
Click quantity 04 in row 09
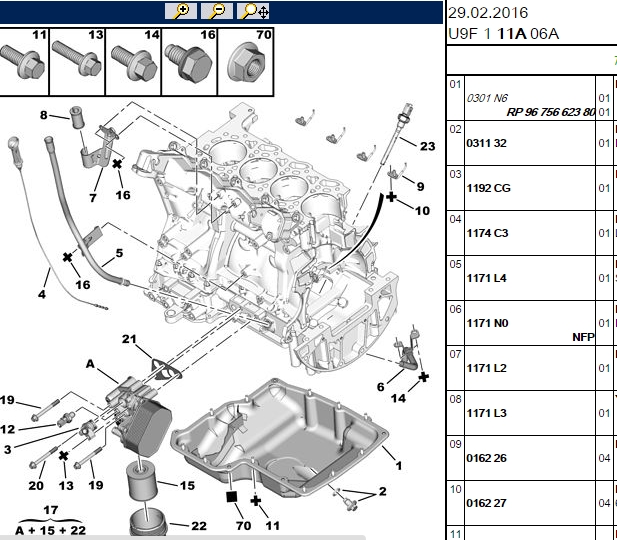click(x=604, y=458)
